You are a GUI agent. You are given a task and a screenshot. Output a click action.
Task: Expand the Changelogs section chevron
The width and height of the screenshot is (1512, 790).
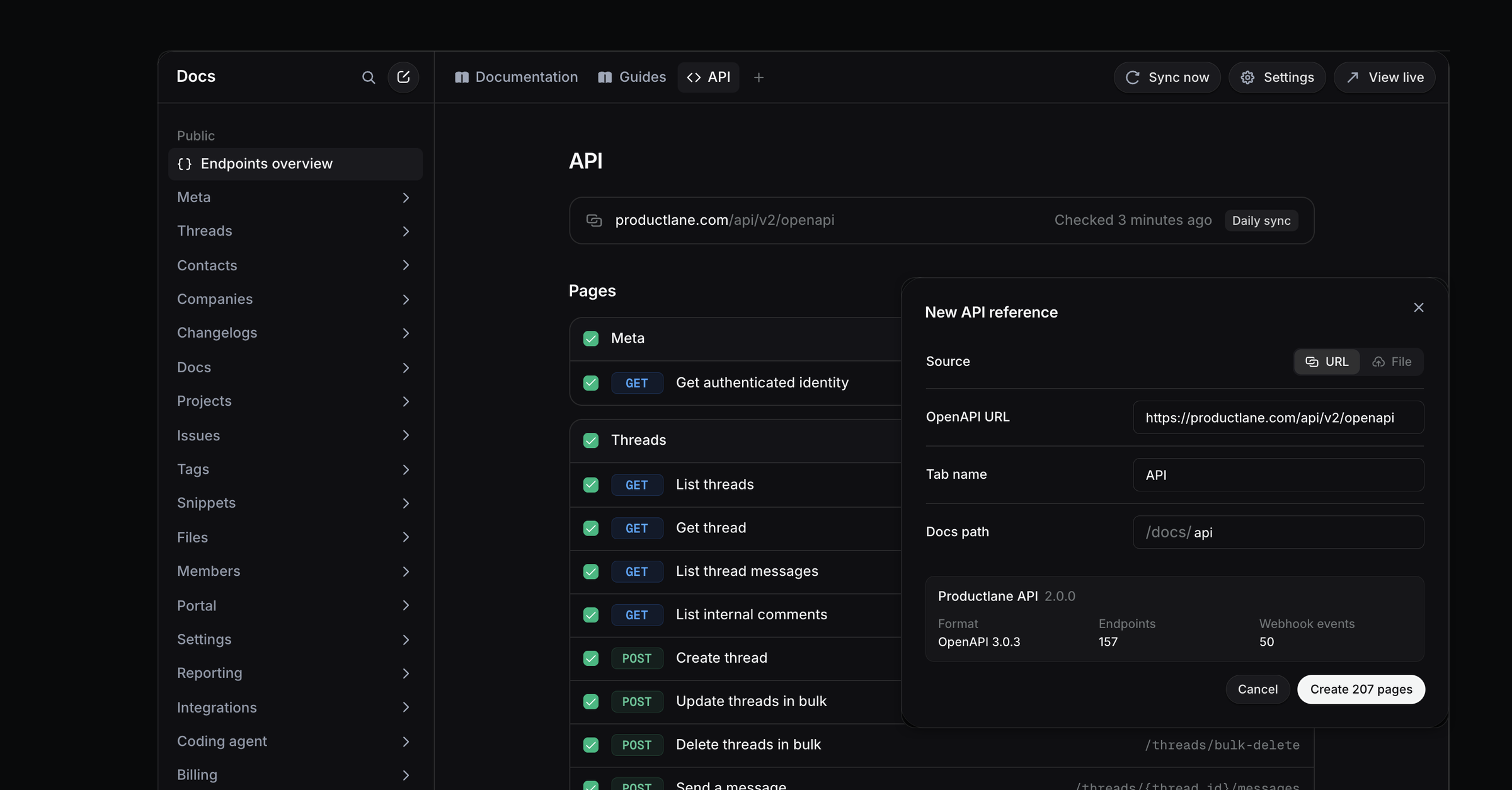coord(406,333)
